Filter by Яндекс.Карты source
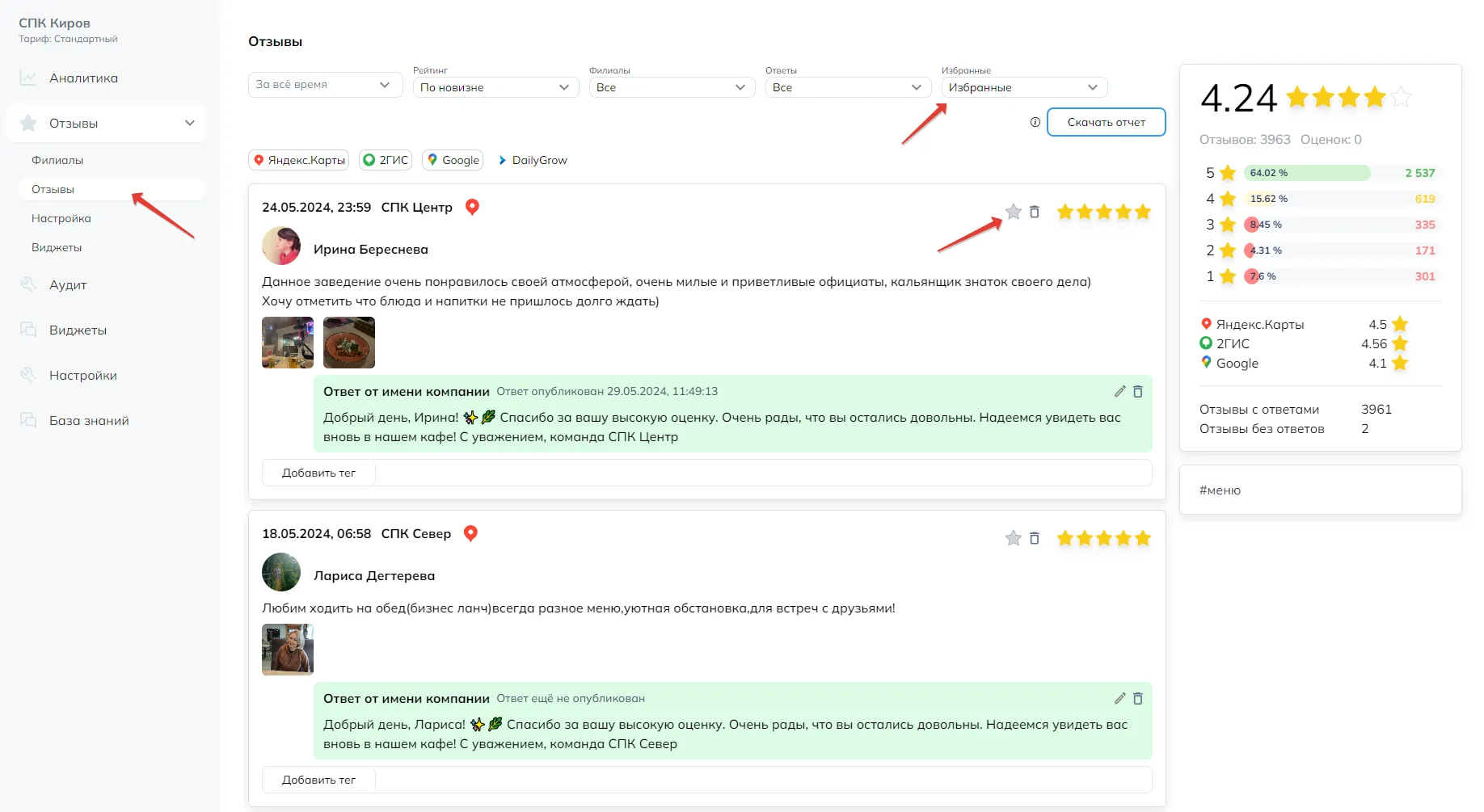 pos(298,160)
